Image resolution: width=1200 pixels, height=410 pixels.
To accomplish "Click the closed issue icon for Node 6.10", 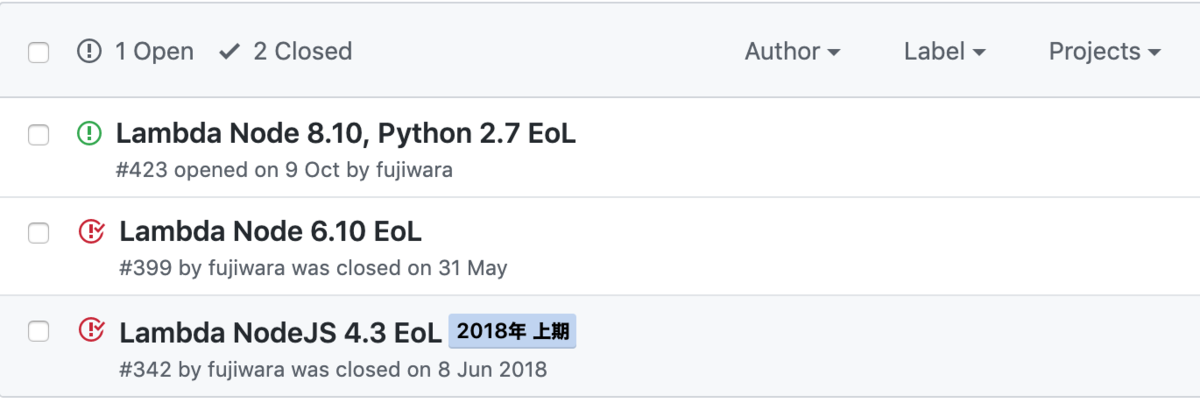I will (91, 232).
